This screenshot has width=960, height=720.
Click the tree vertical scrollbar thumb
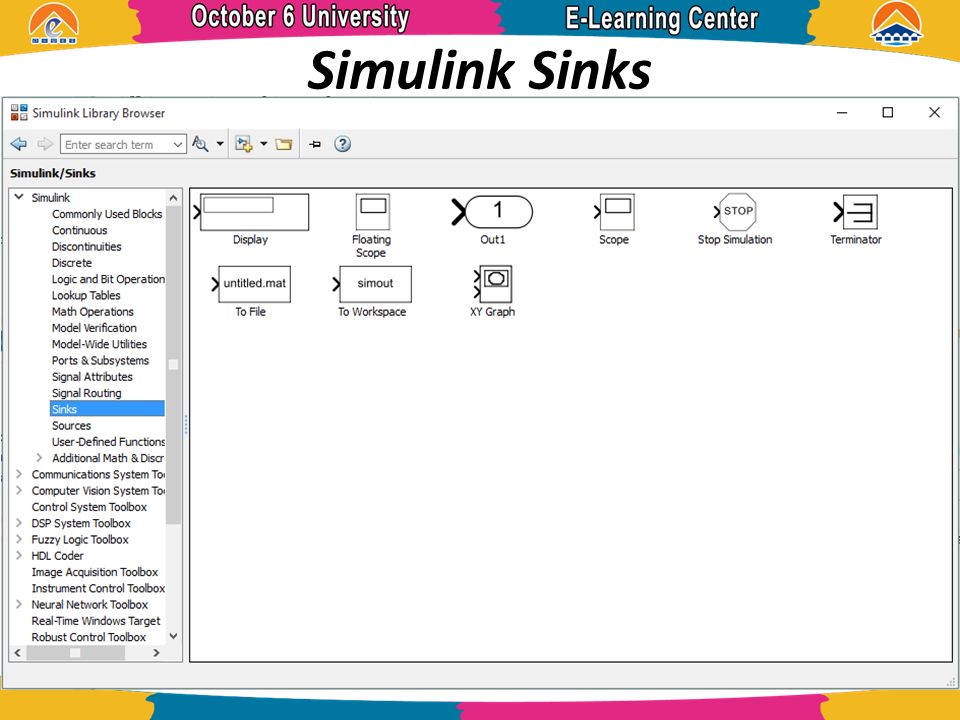(173, 365)
